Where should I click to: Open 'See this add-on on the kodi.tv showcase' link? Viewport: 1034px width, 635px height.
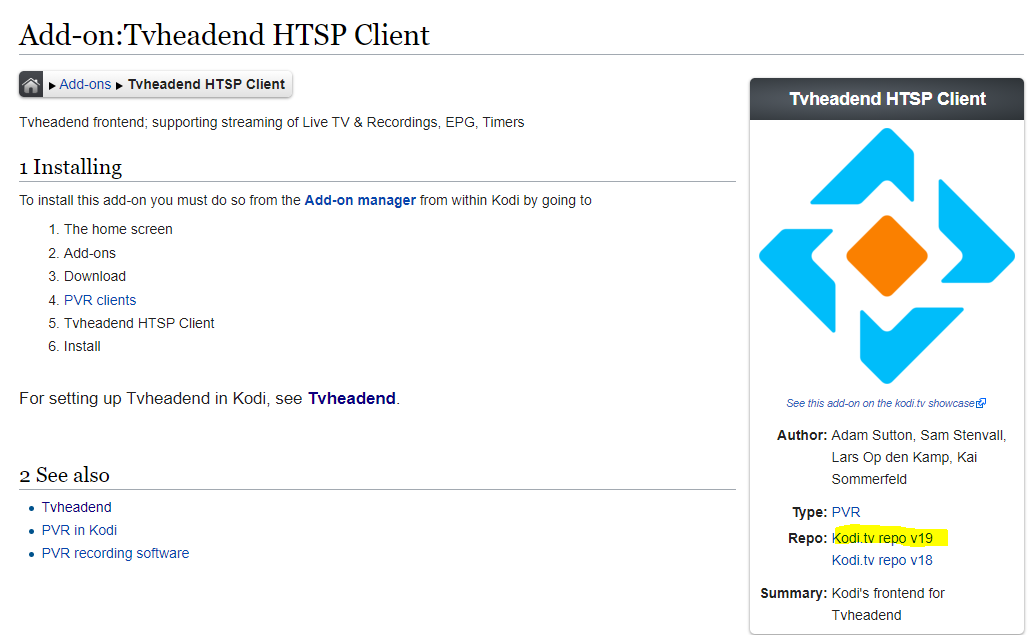click(x=880, y=403)
